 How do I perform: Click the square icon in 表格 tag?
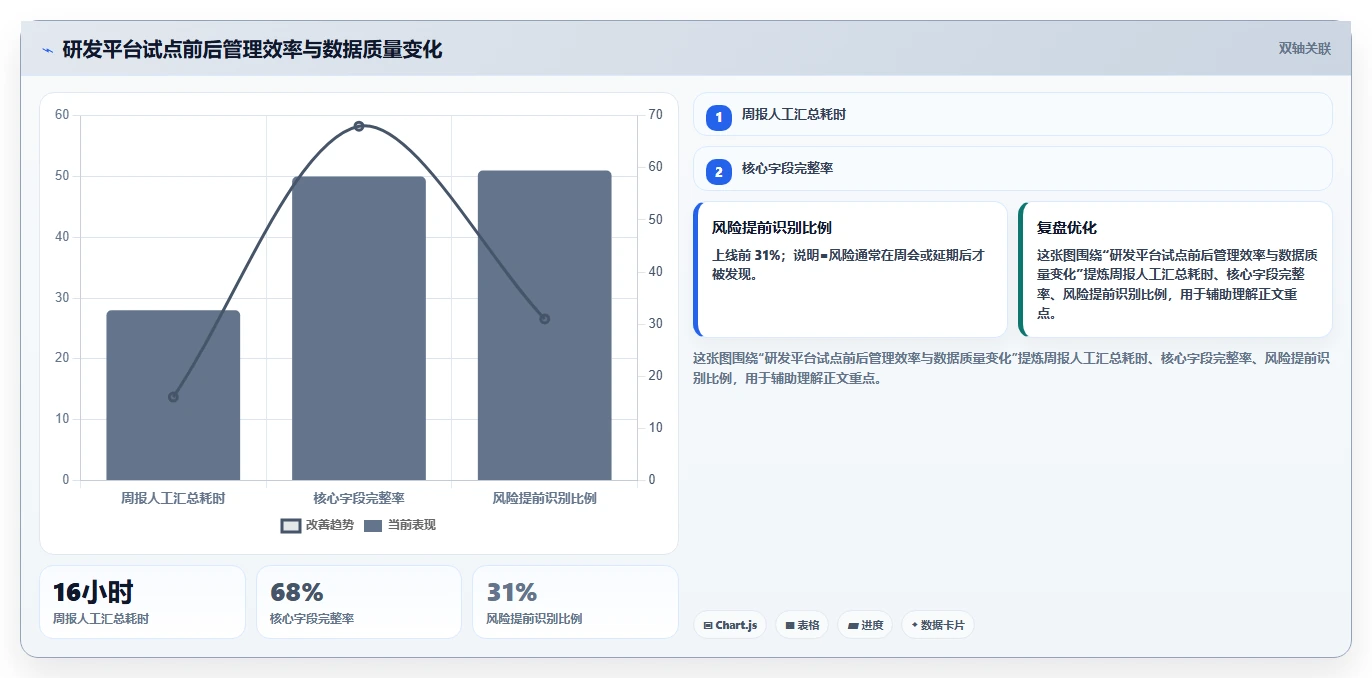click(790, 626)
